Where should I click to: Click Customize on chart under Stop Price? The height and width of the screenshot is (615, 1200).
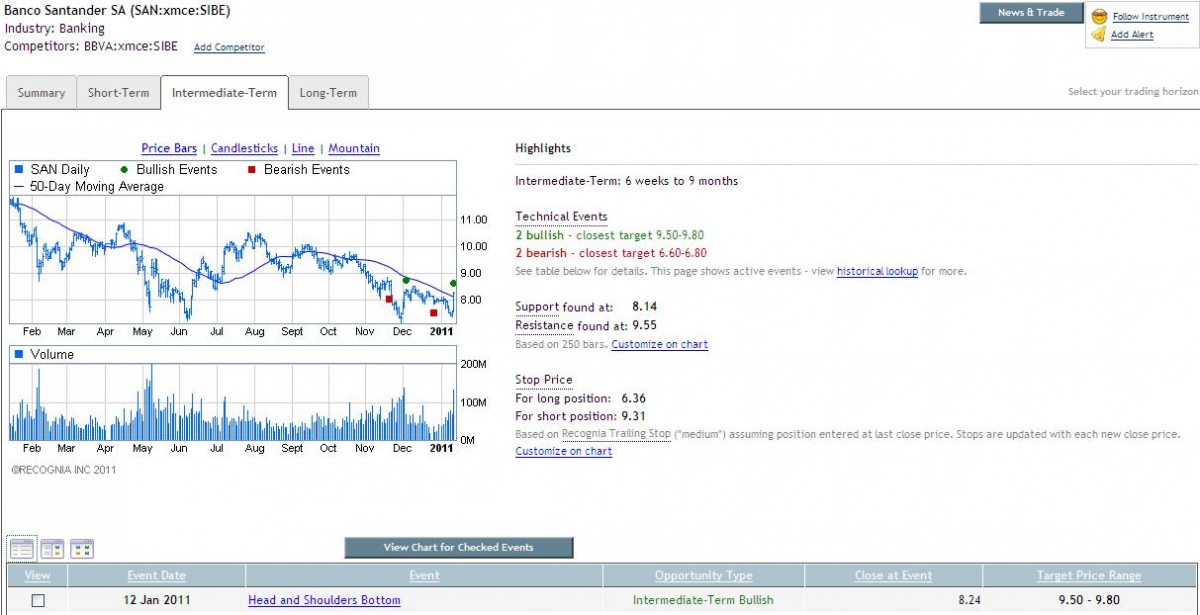(563, 451)
